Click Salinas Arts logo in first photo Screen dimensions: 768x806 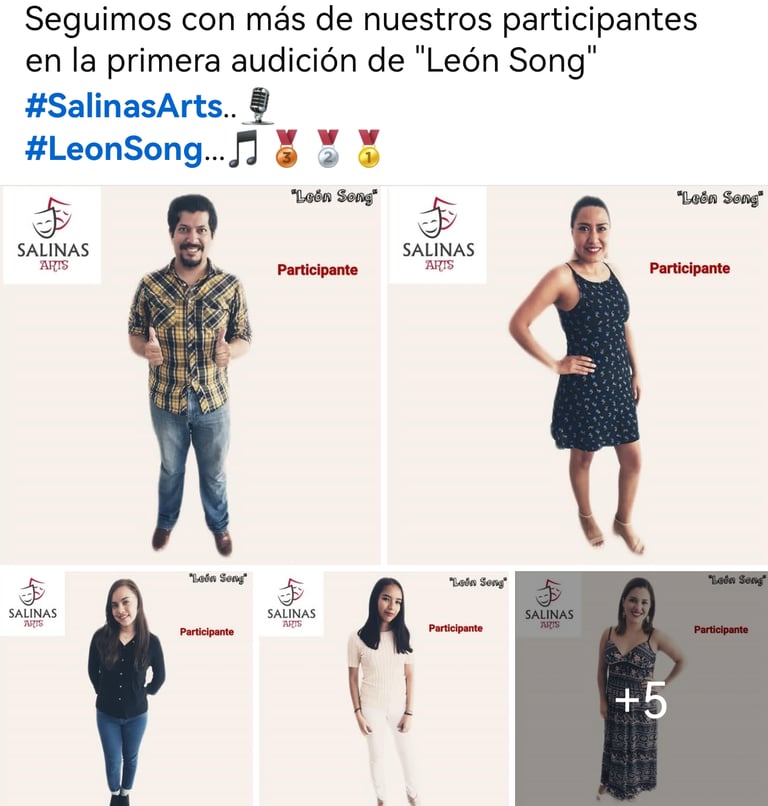(x=52, y=235)
